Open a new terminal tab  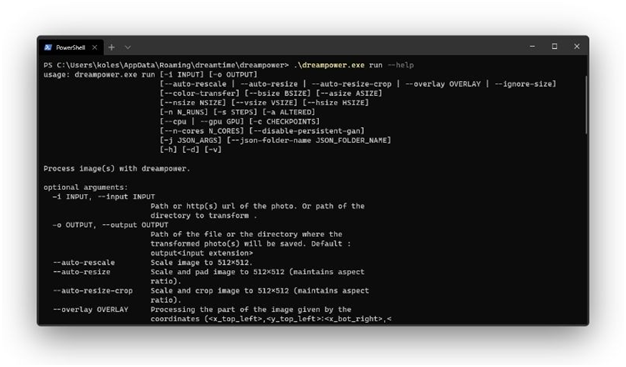coord(111,48)
